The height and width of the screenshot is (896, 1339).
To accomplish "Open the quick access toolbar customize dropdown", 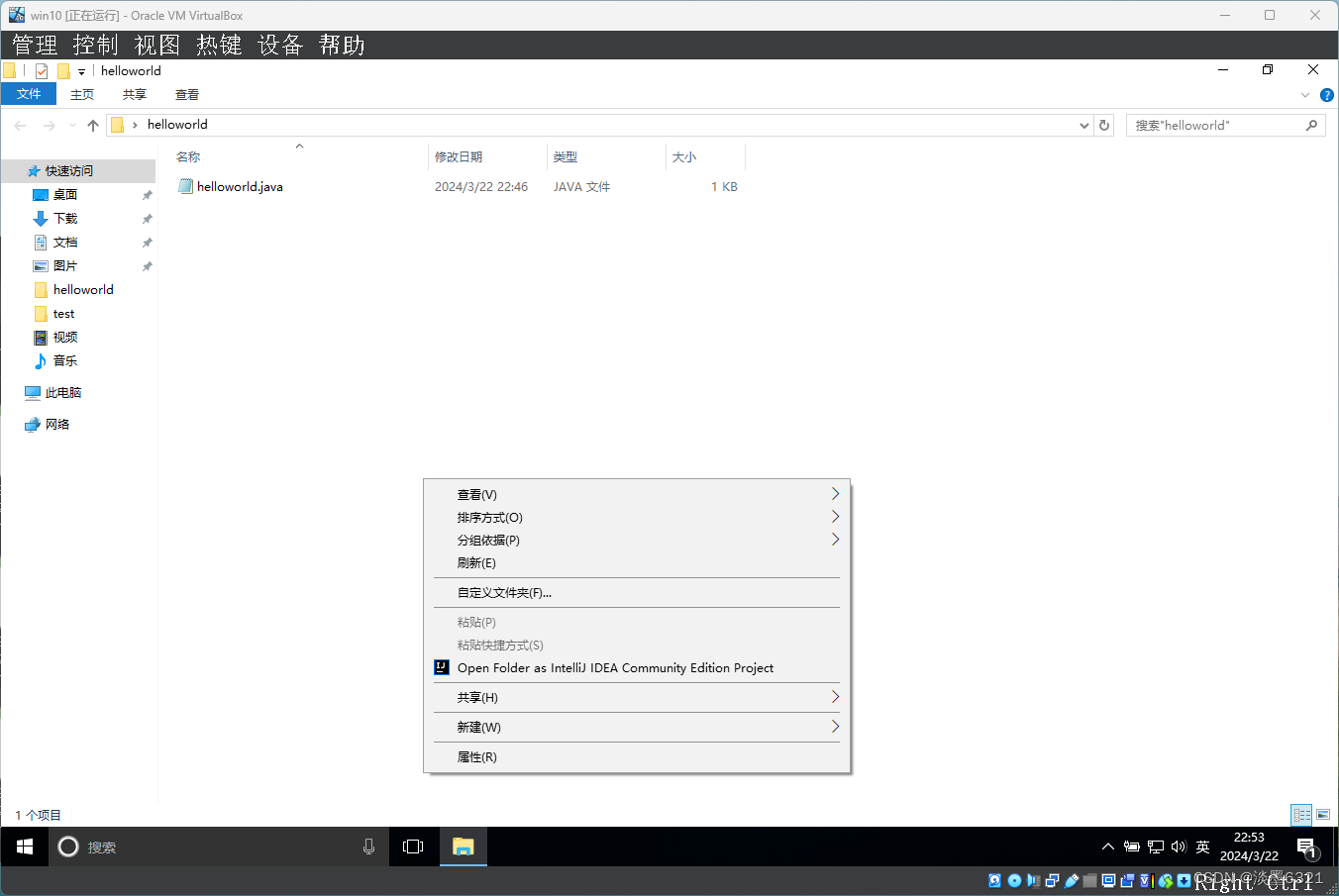I will [81, 71].
